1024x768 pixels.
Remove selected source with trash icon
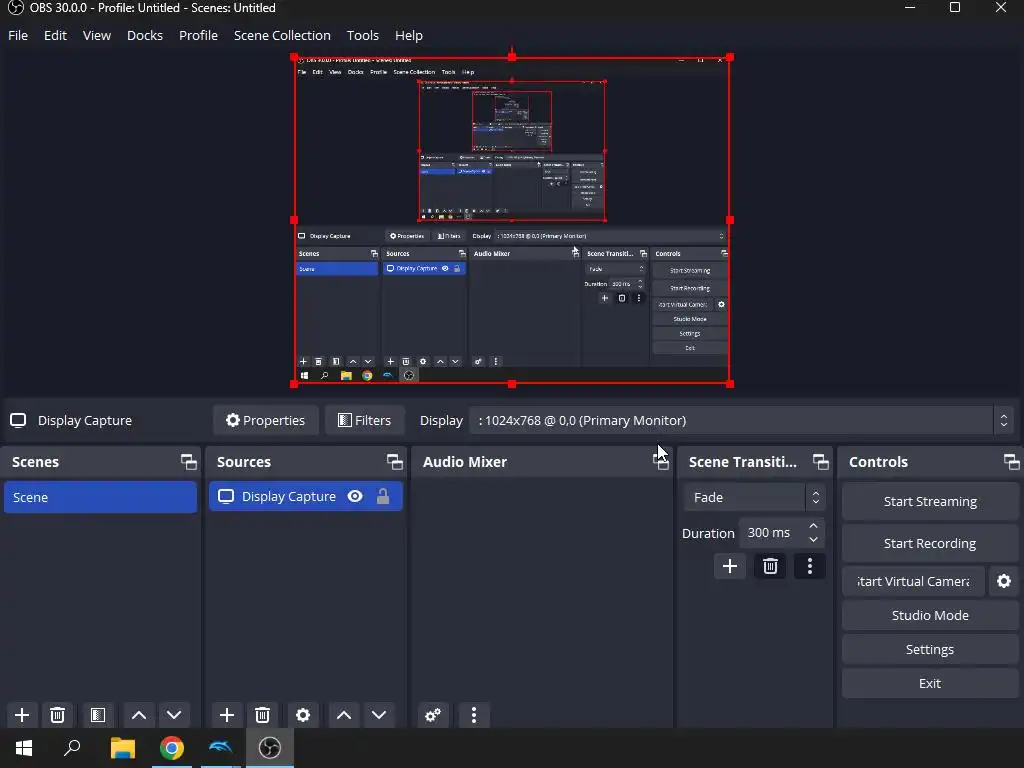tap(263, 715)
